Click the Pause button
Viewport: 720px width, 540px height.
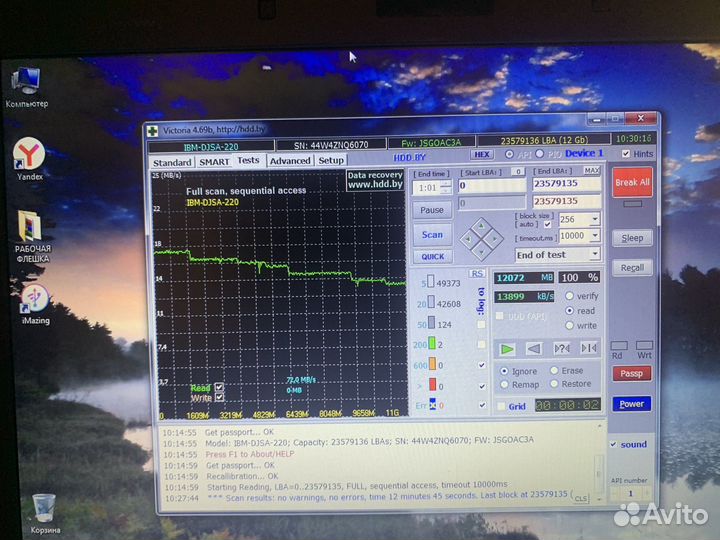click(432, 210)
